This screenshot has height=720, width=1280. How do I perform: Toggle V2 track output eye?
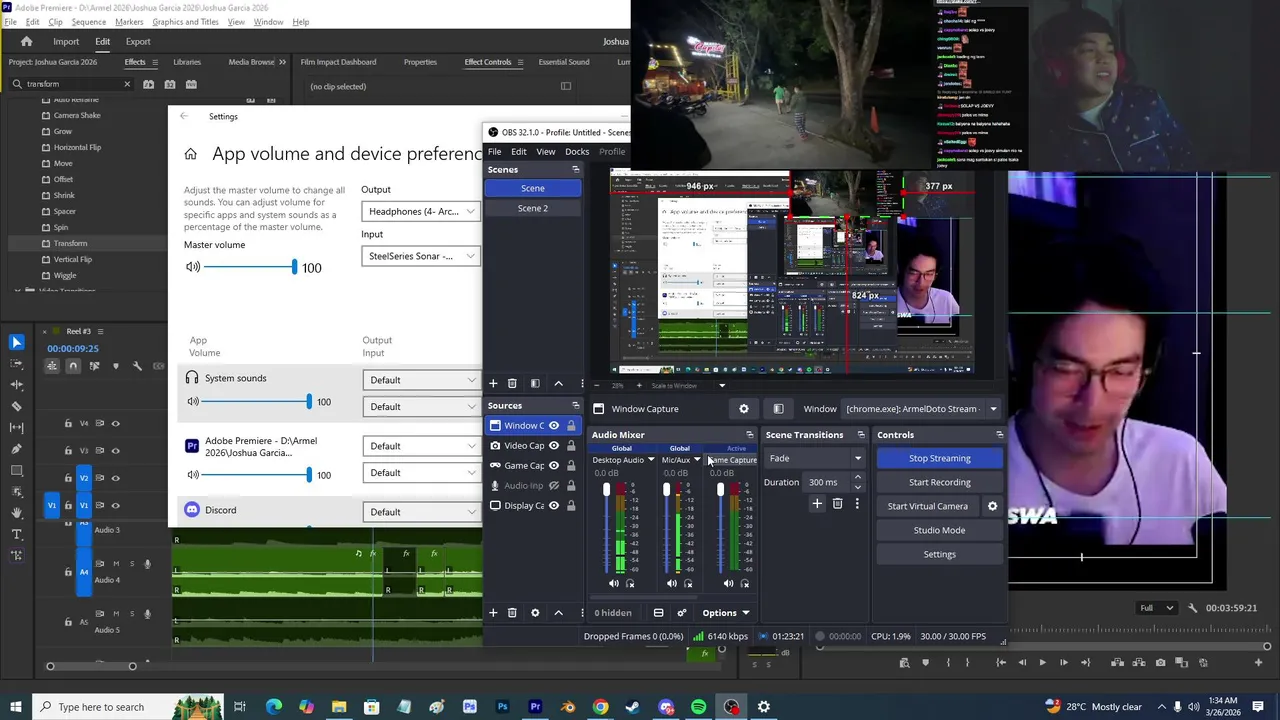click(115, 478)
